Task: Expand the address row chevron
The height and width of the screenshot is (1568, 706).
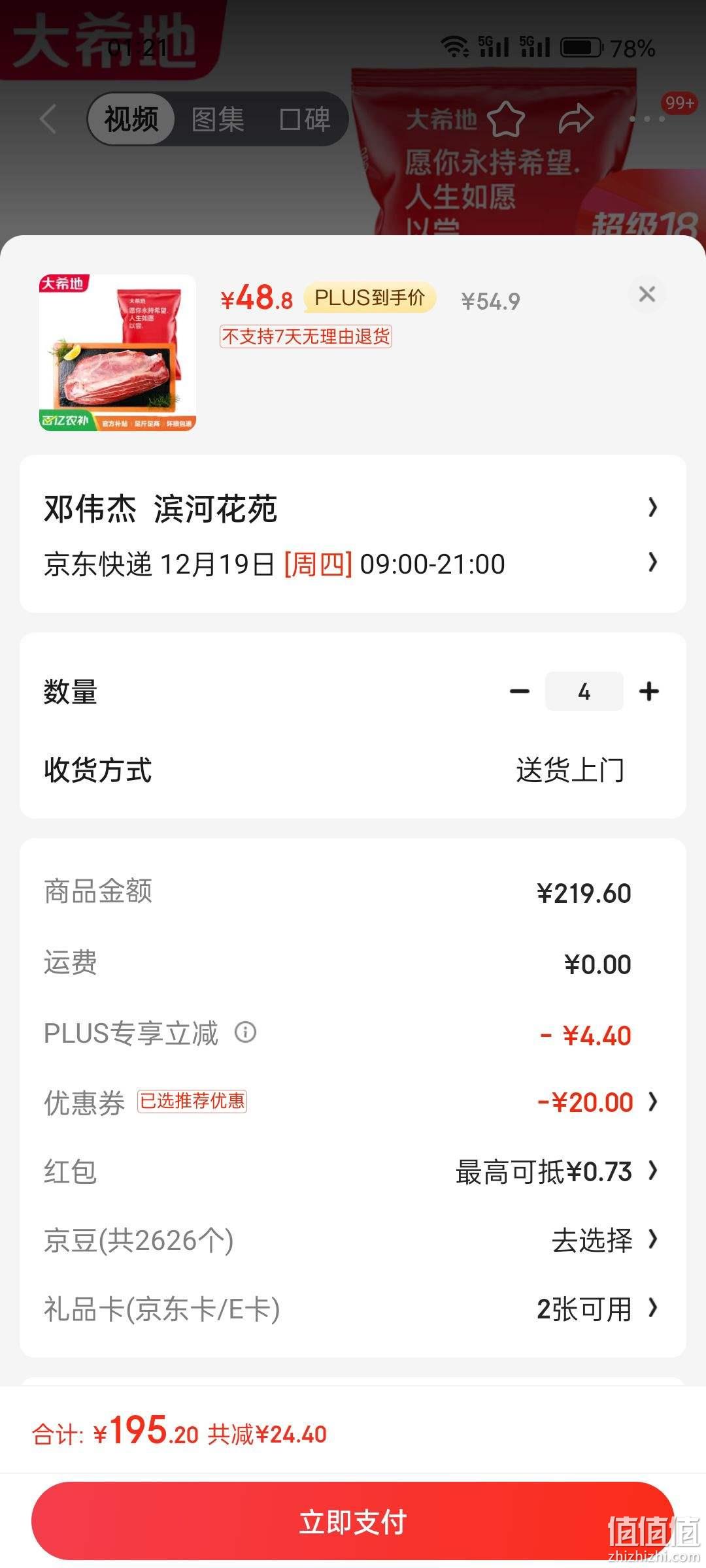Action: (x=652, y=507)
